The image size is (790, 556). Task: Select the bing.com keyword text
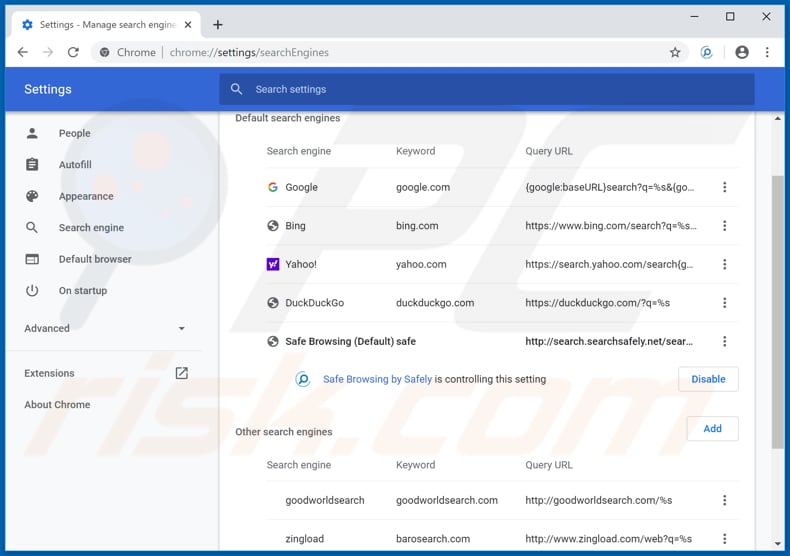417,226
